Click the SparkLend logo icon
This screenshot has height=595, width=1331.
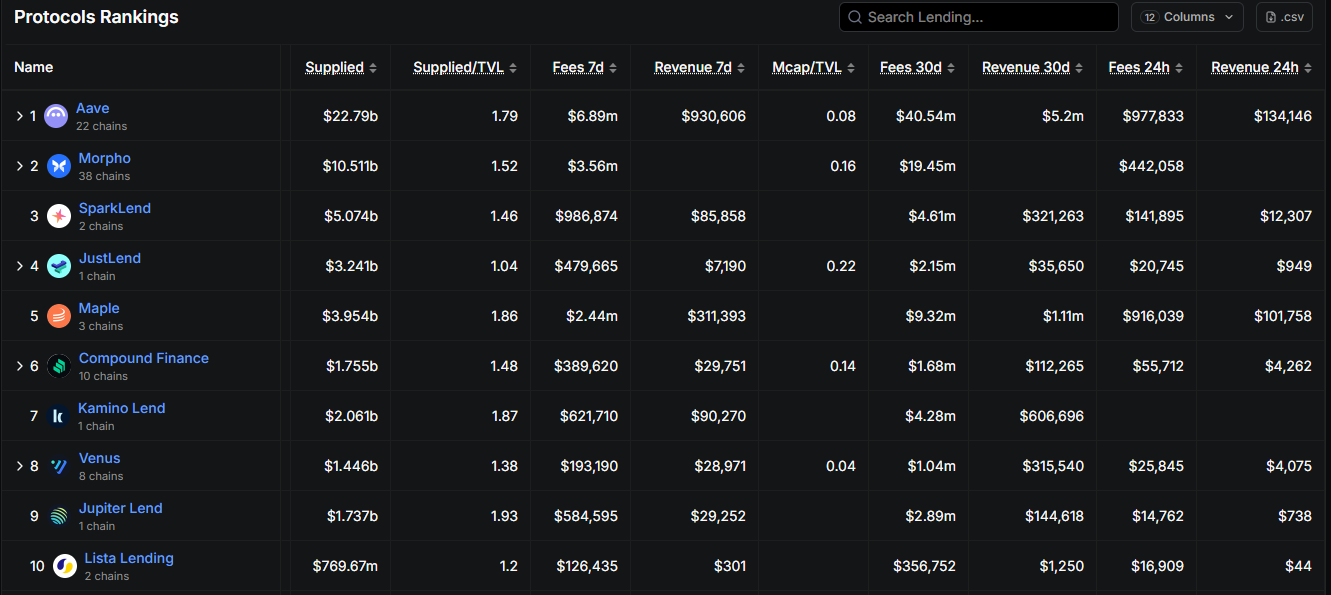pyautogui.click(x=59, y=216)
